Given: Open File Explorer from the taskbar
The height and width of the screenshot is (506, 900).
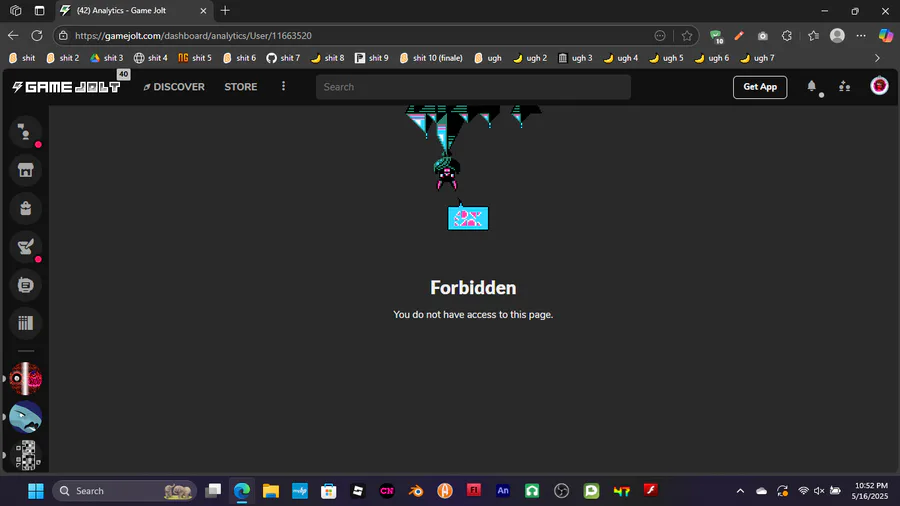Looking at the screenshot, I should pos(270,491).
